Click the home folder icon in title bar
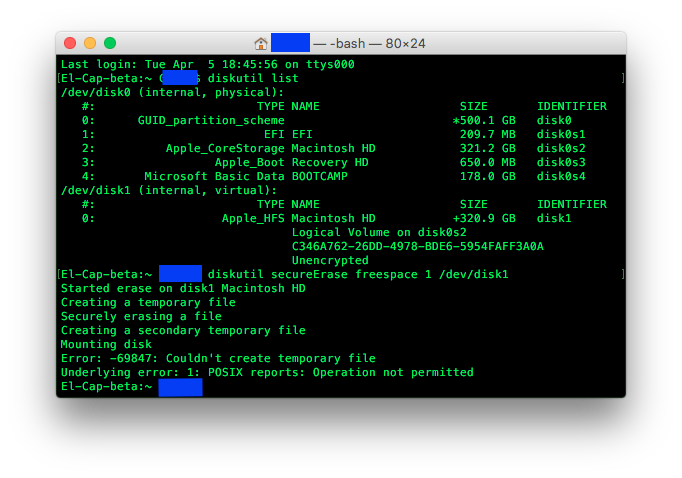This screenshot has width=682, height=478. tap(261, 43)
